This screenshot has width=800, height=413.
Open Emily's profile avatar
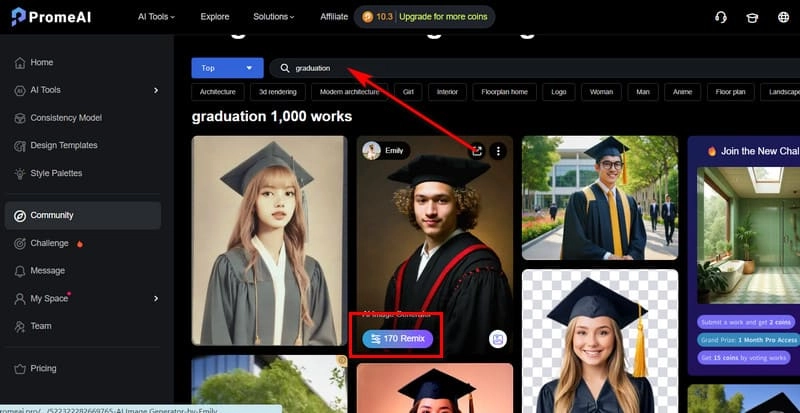point(371,151)
